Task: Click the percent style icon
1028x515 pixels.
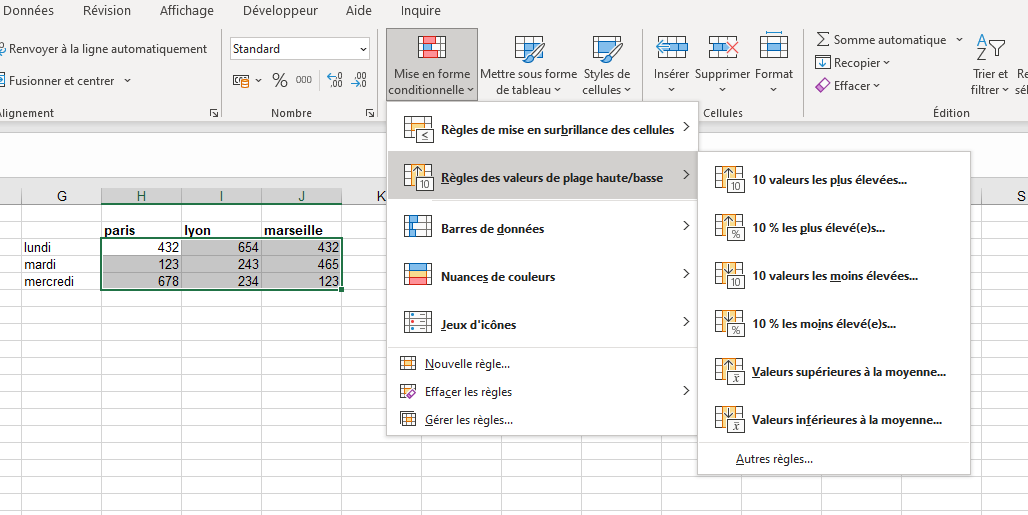Action: tap(280, 80)
